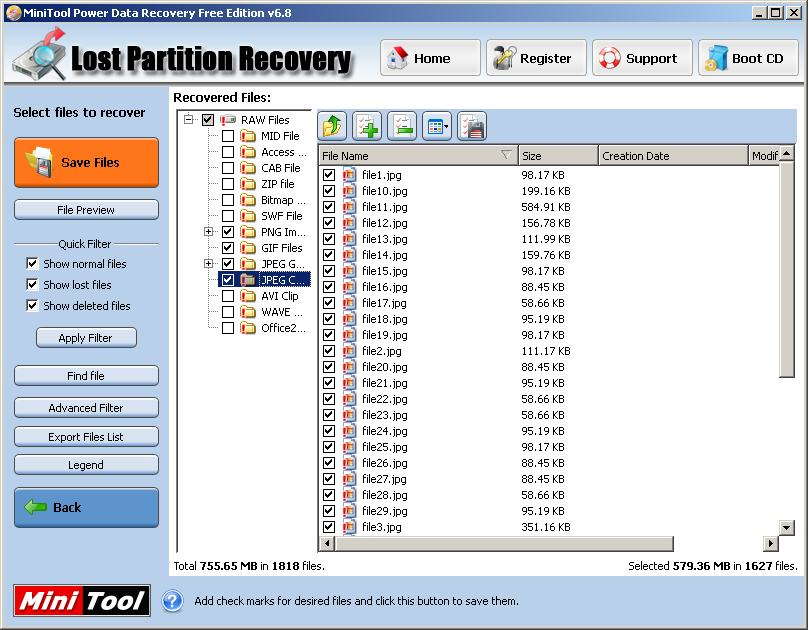Image resolution: width=808 pixels, height=630 pixels.
Task: Click the SWF File folder icon
Action: tap(248, 216)
